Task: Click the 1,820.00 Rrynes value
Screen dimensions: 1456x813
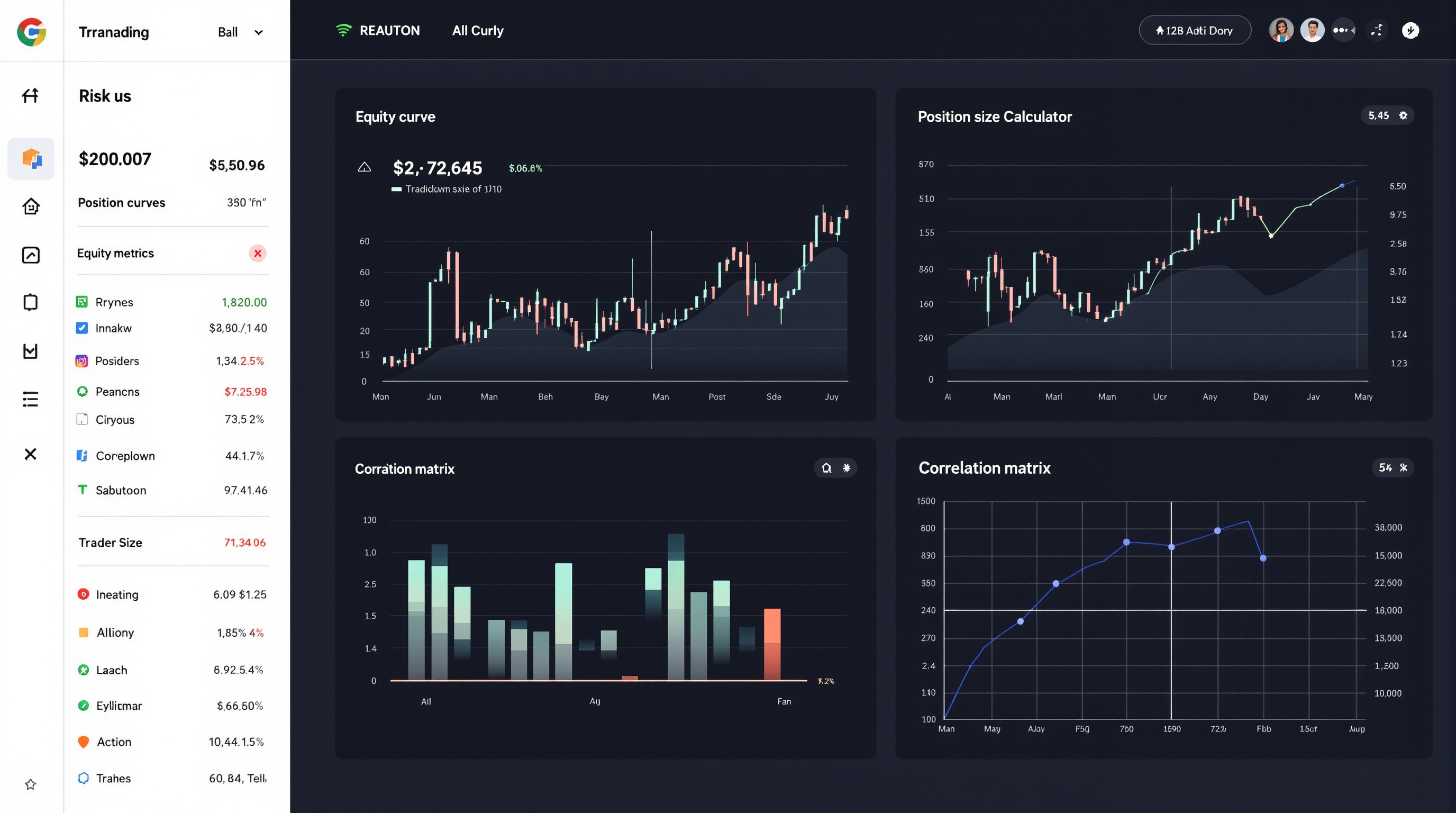Action: 244,302
